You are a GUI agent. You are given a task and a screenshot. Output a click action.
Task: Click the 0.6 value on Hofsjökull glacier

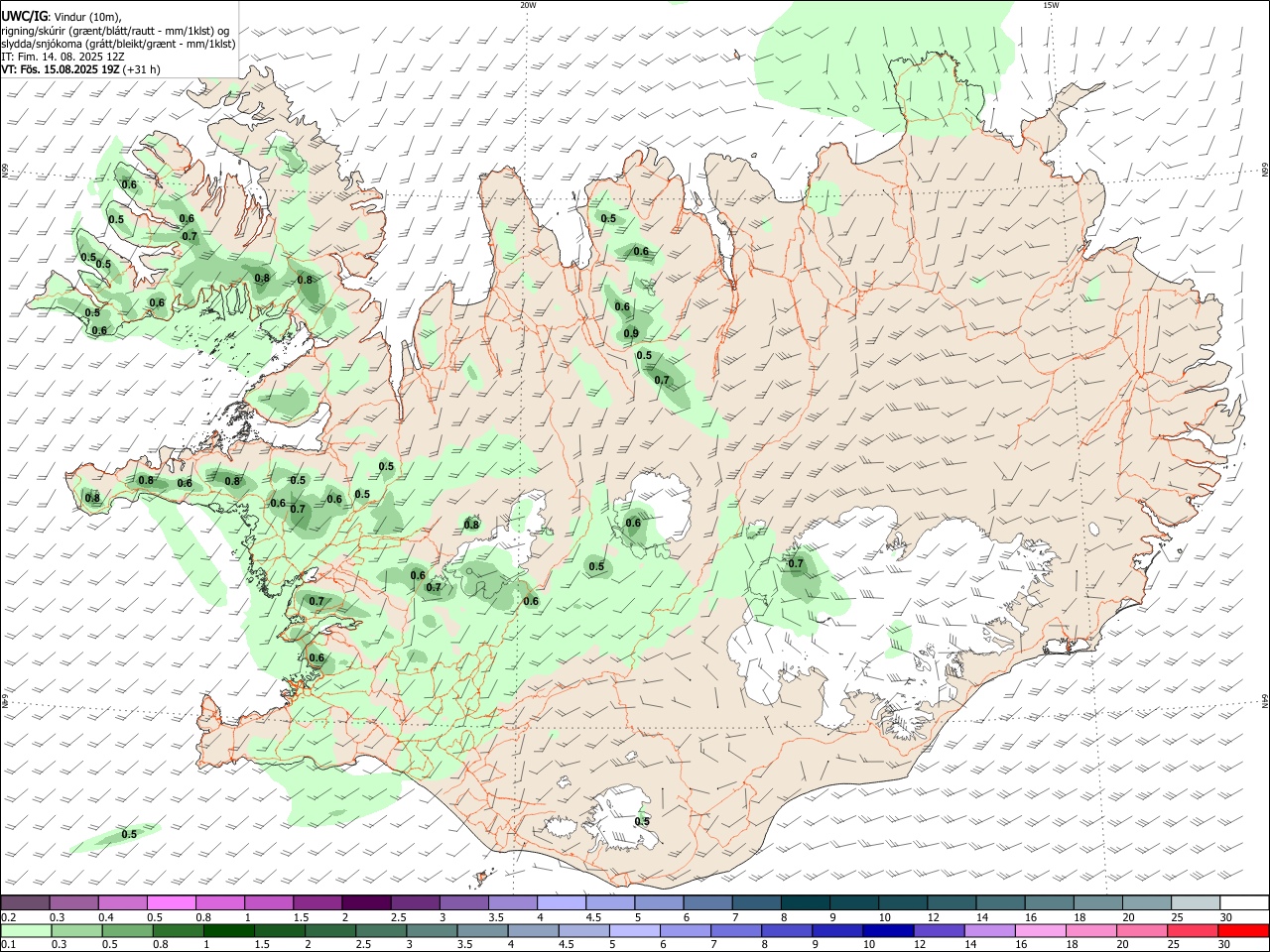[x=633, y=523]
